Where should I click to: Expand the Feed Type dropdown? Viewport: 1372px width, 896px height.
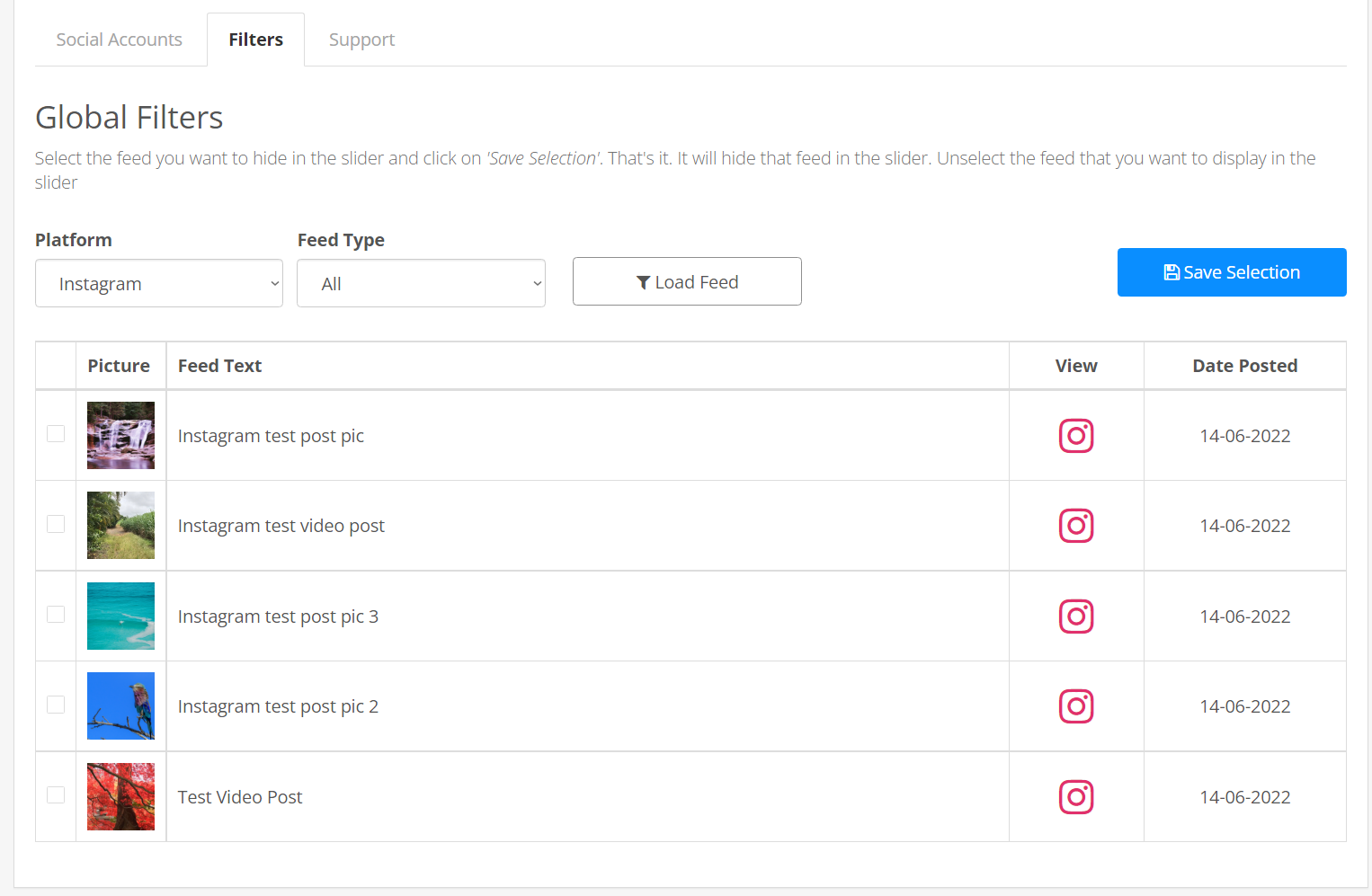click(421, 284)
